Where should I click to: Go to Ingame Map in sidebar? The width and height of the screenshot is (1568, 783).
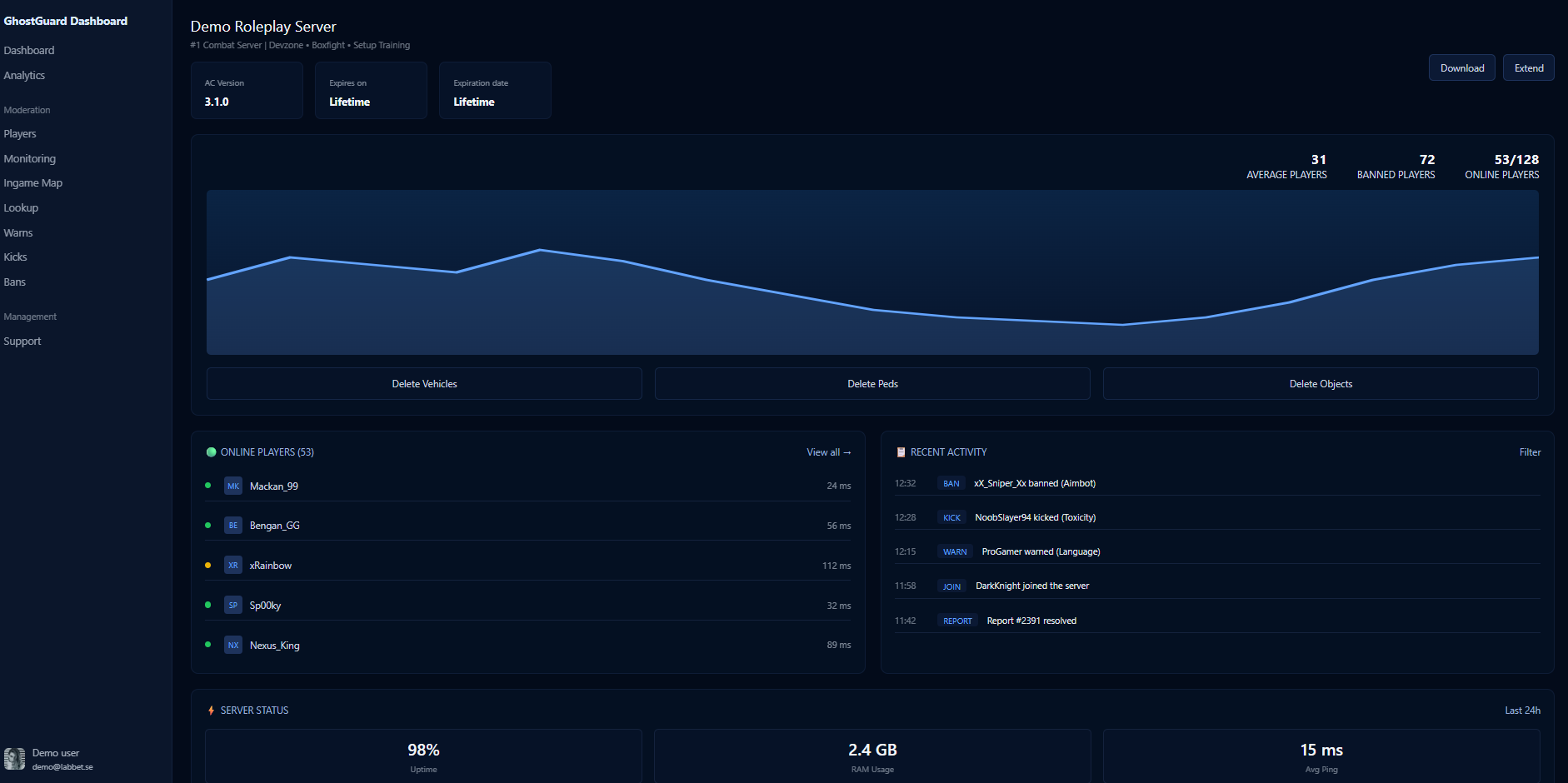[33, 183]
